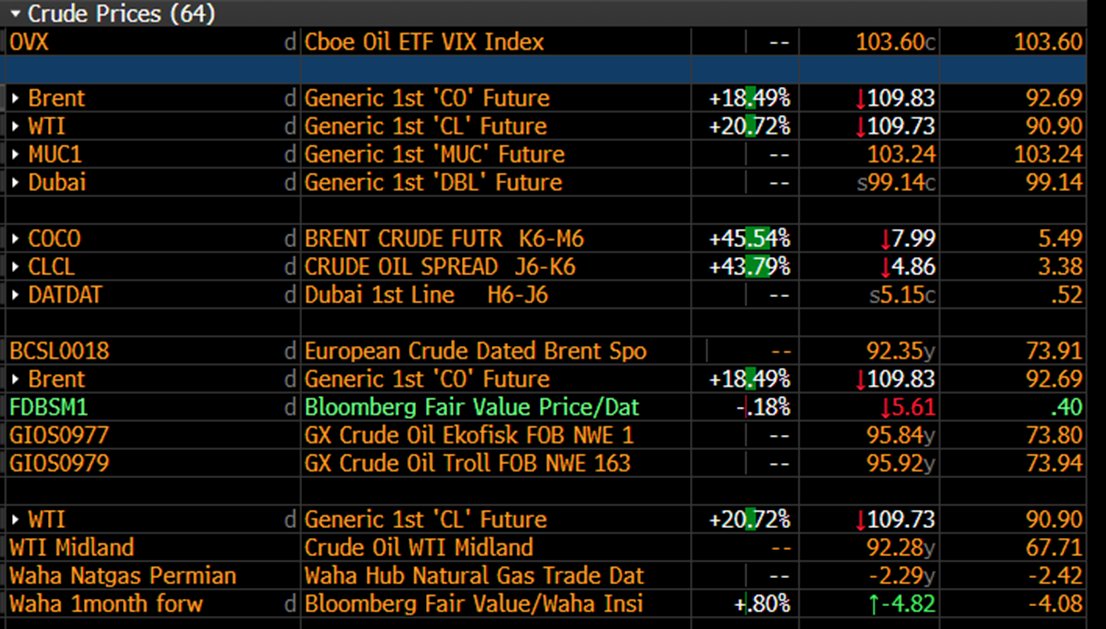Expand the CLCL crude oil spread row

(x=16, y=267)
